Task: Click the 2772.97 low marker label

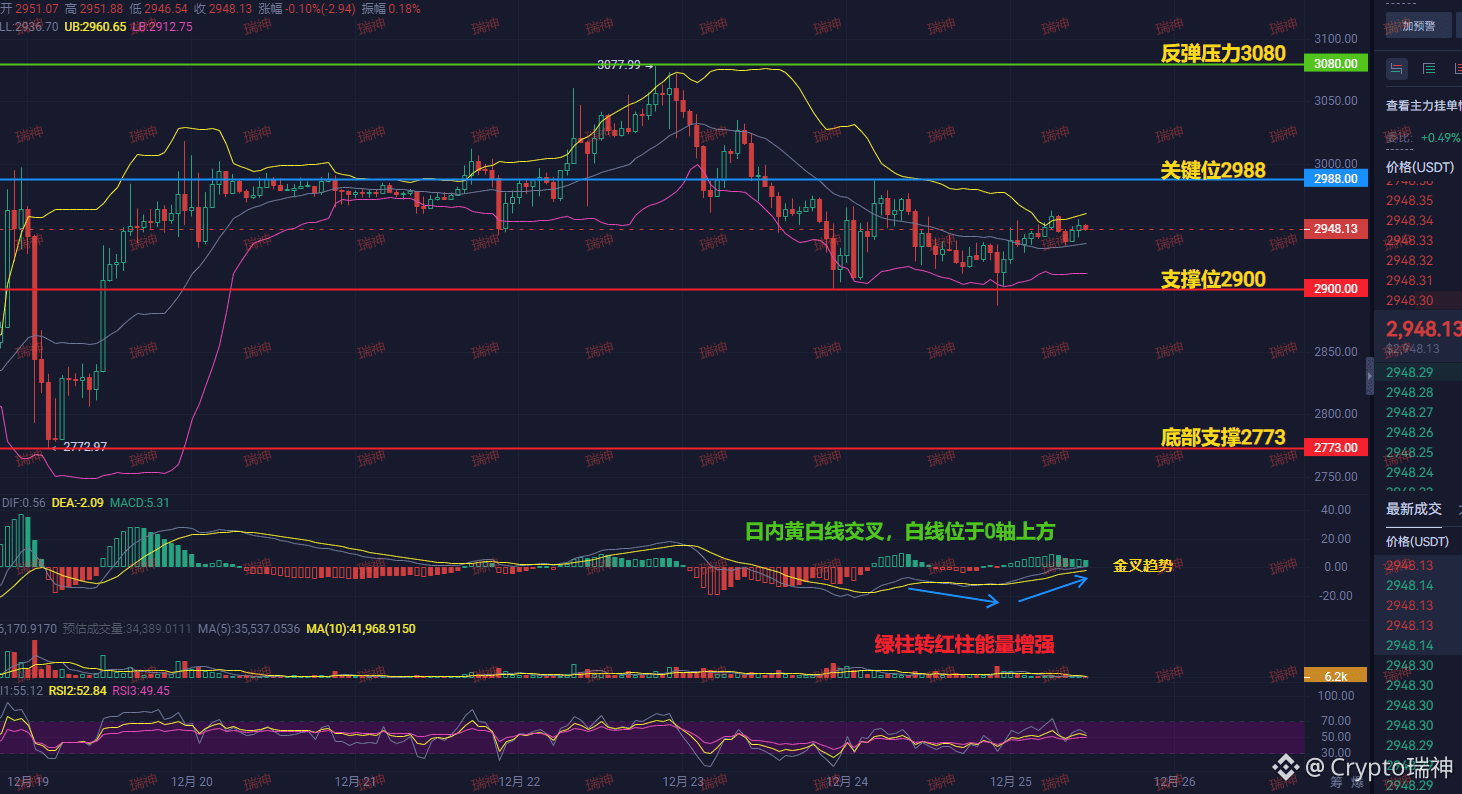Action: (85, 446)
